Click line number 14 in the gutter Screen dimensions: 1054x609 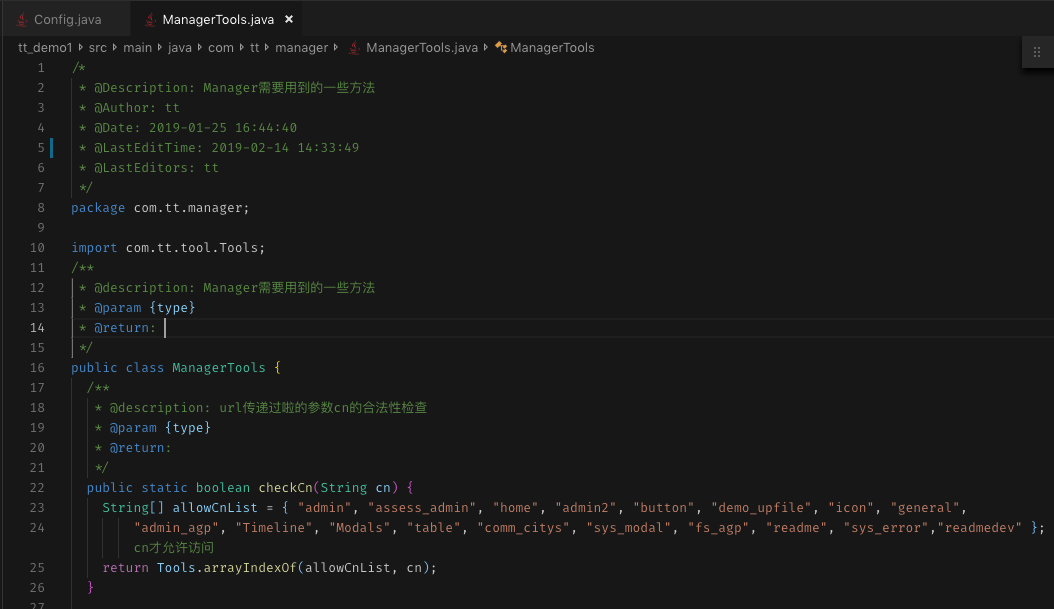(x=37, y=327)
